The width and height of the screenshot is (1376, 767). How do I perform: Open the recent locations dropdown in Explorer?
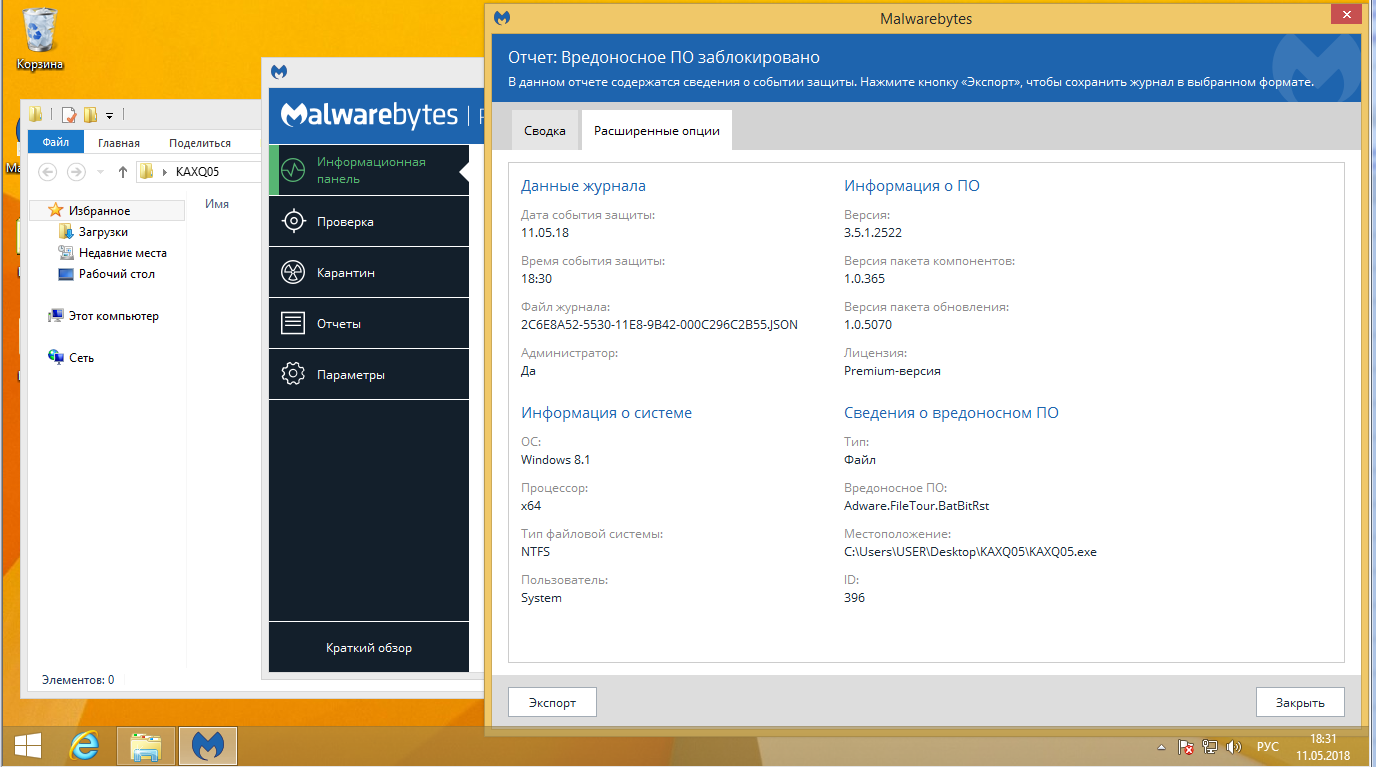[x=99, y=172]
